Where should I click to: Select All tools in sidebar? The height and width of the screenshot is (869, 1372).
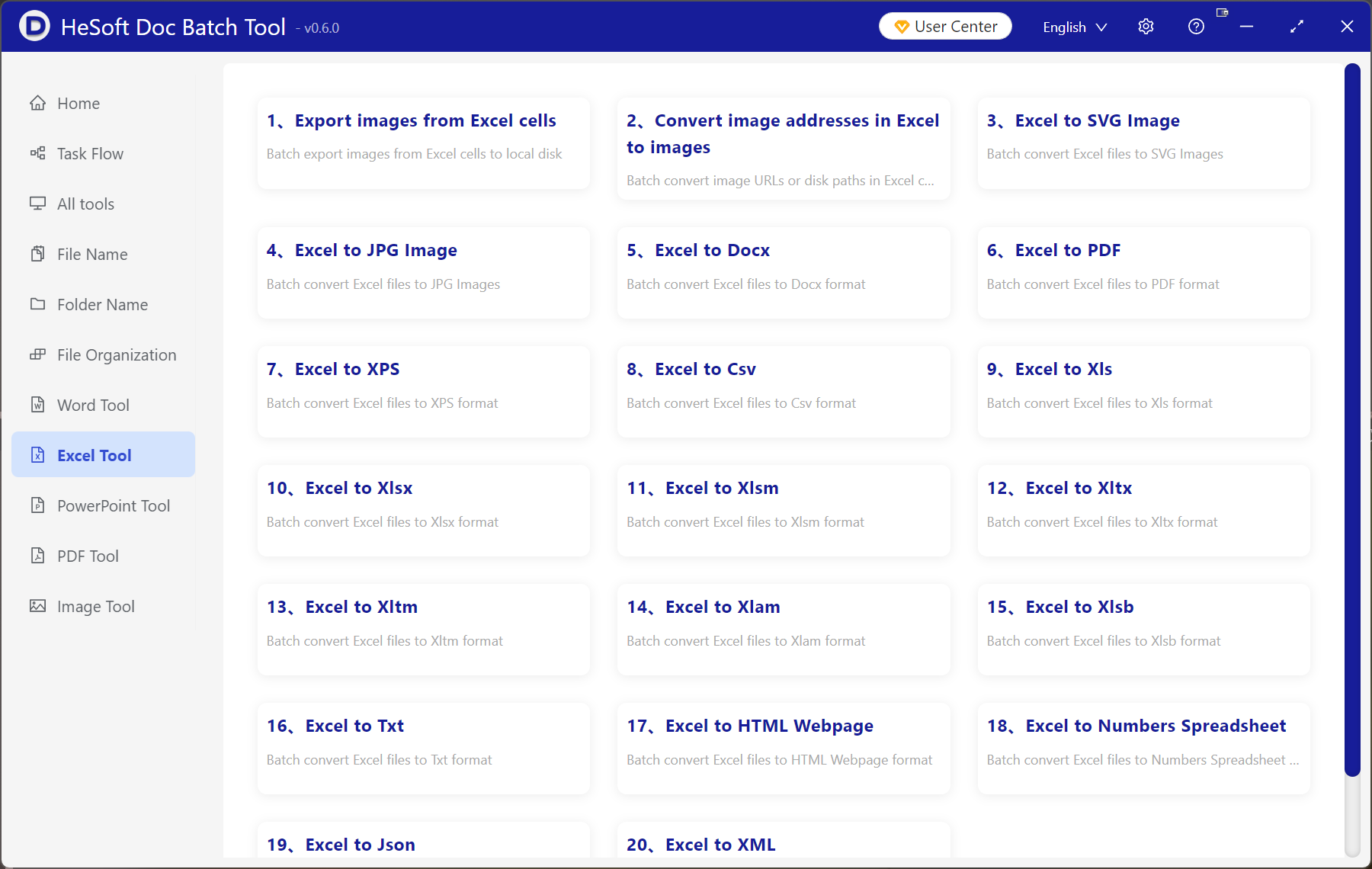click(103, 204)
